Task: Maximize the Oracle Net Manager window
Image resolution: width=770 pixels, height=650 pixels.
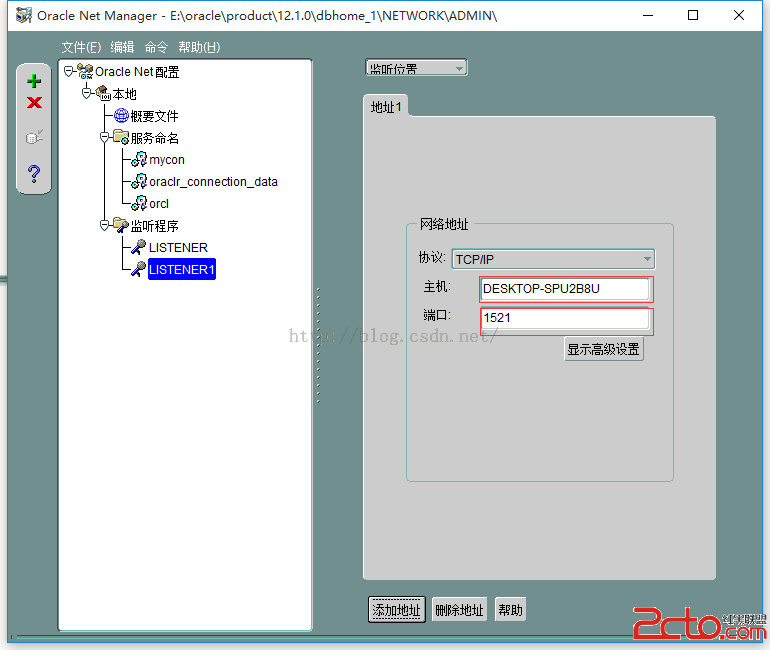Action: pos(693,16)
